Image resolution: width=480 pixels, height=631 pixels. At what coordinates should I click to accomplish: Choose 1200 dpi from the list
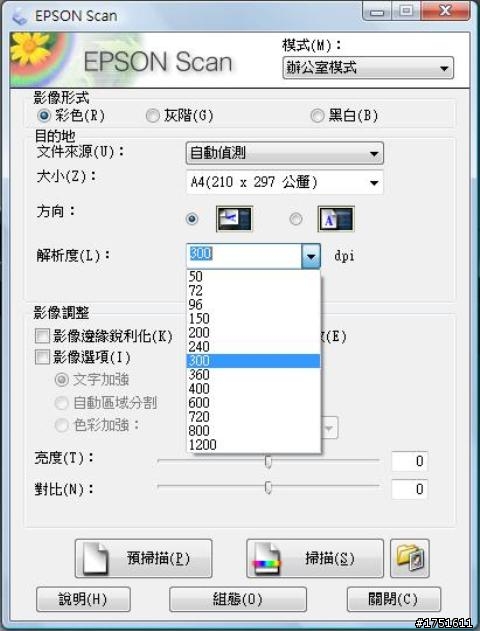pyautogui.click(x=253, y=445)
